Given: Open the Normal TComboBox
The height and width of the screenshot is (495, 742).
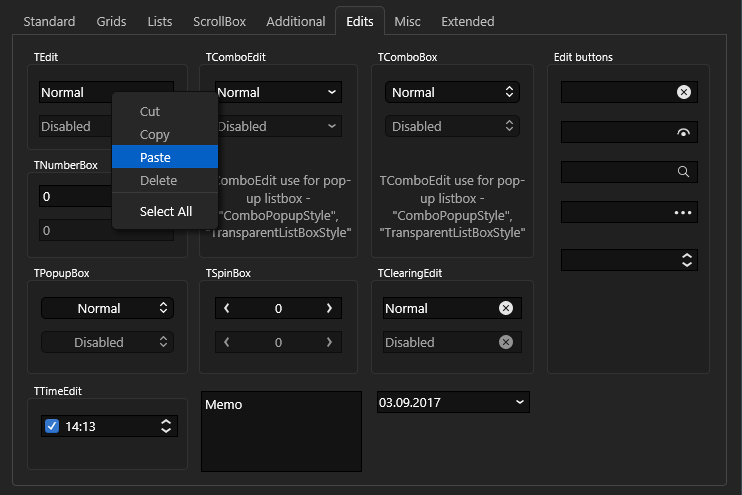Looking at the screenshot, I should pyautogui.click(x=452, y=92).
